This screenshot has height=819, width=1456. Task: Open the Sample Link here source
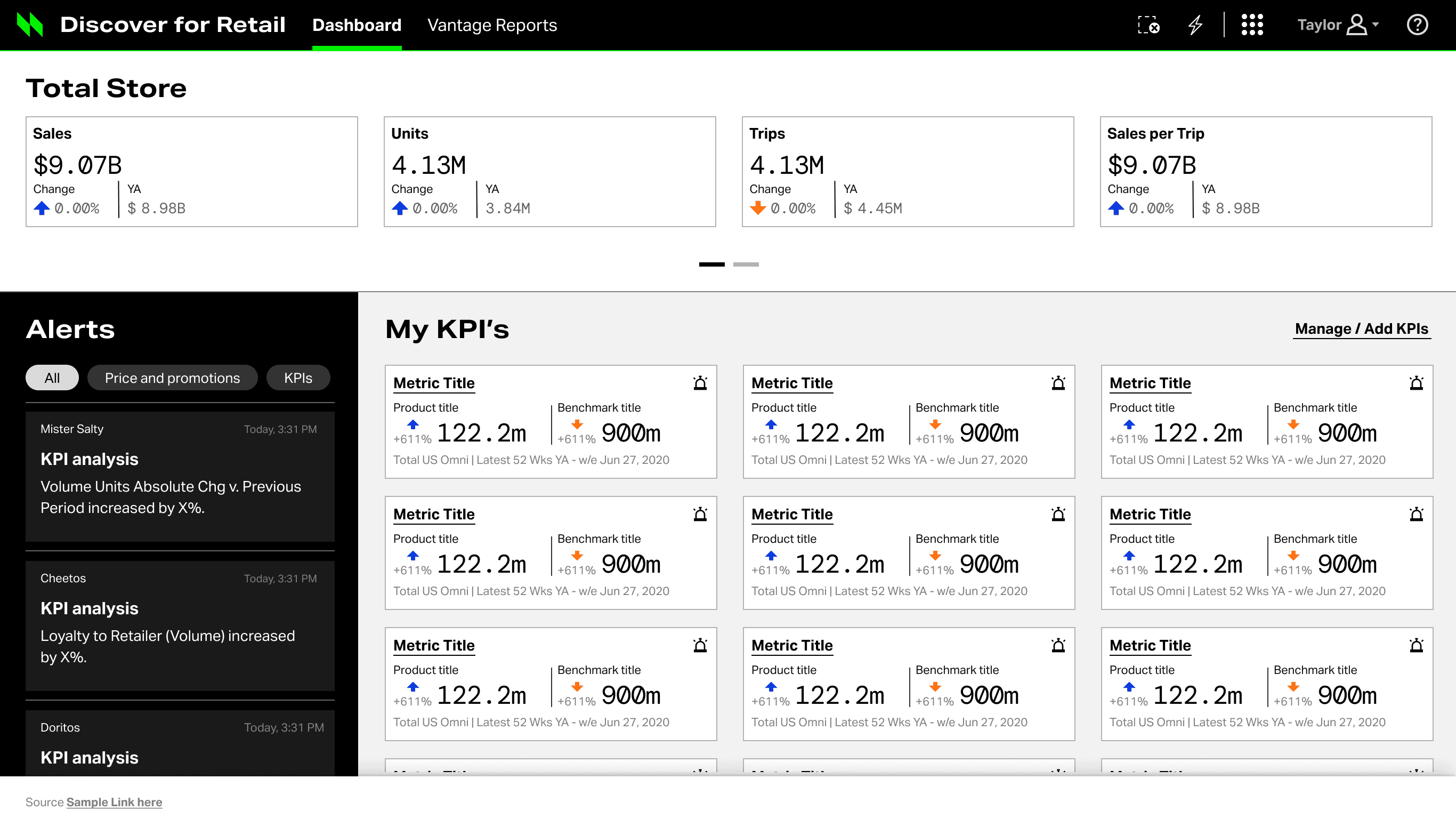click(x=114, y=801)
